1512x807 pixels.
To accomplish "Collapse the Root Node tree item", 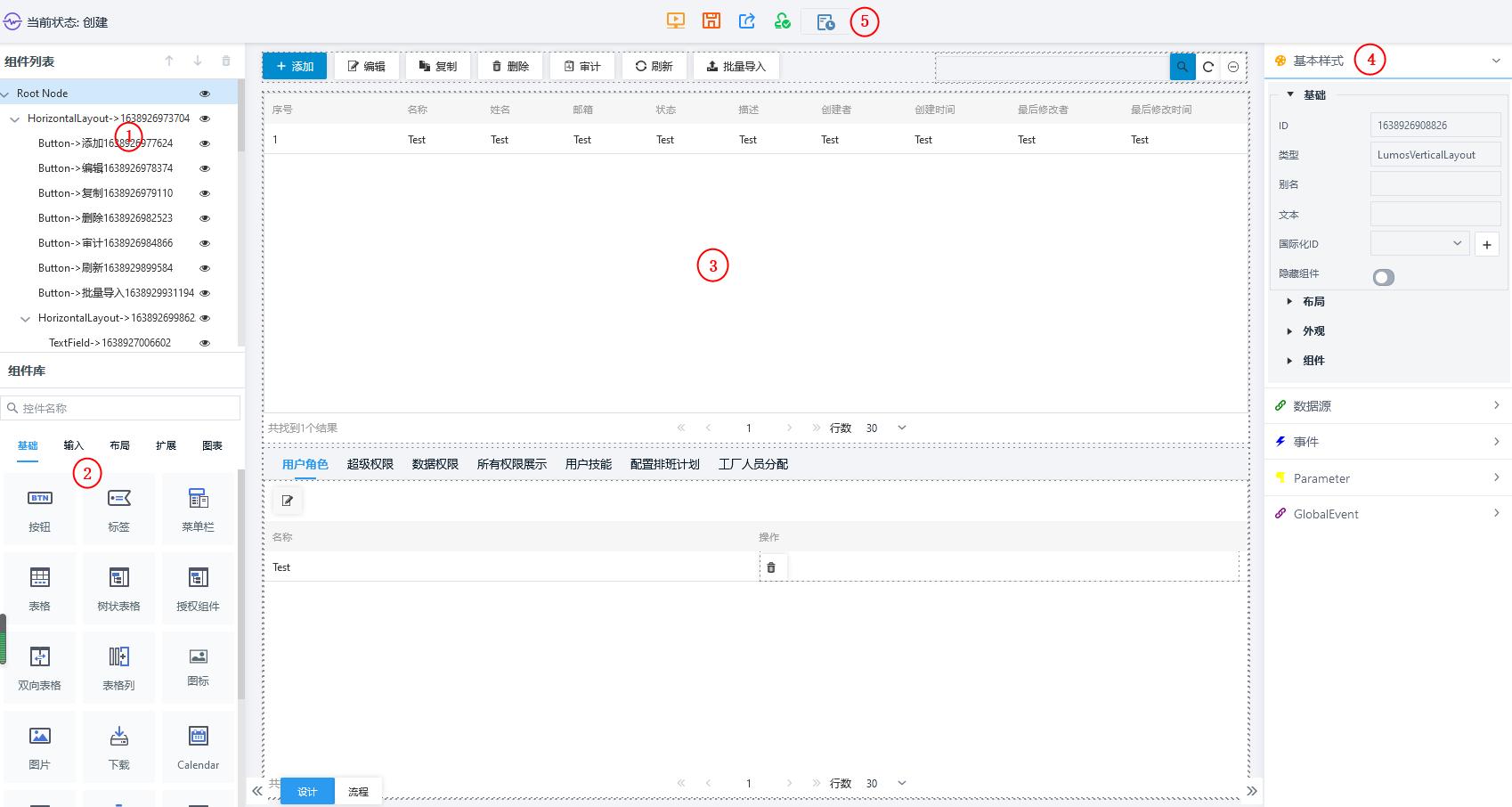I will click(4, 94).
